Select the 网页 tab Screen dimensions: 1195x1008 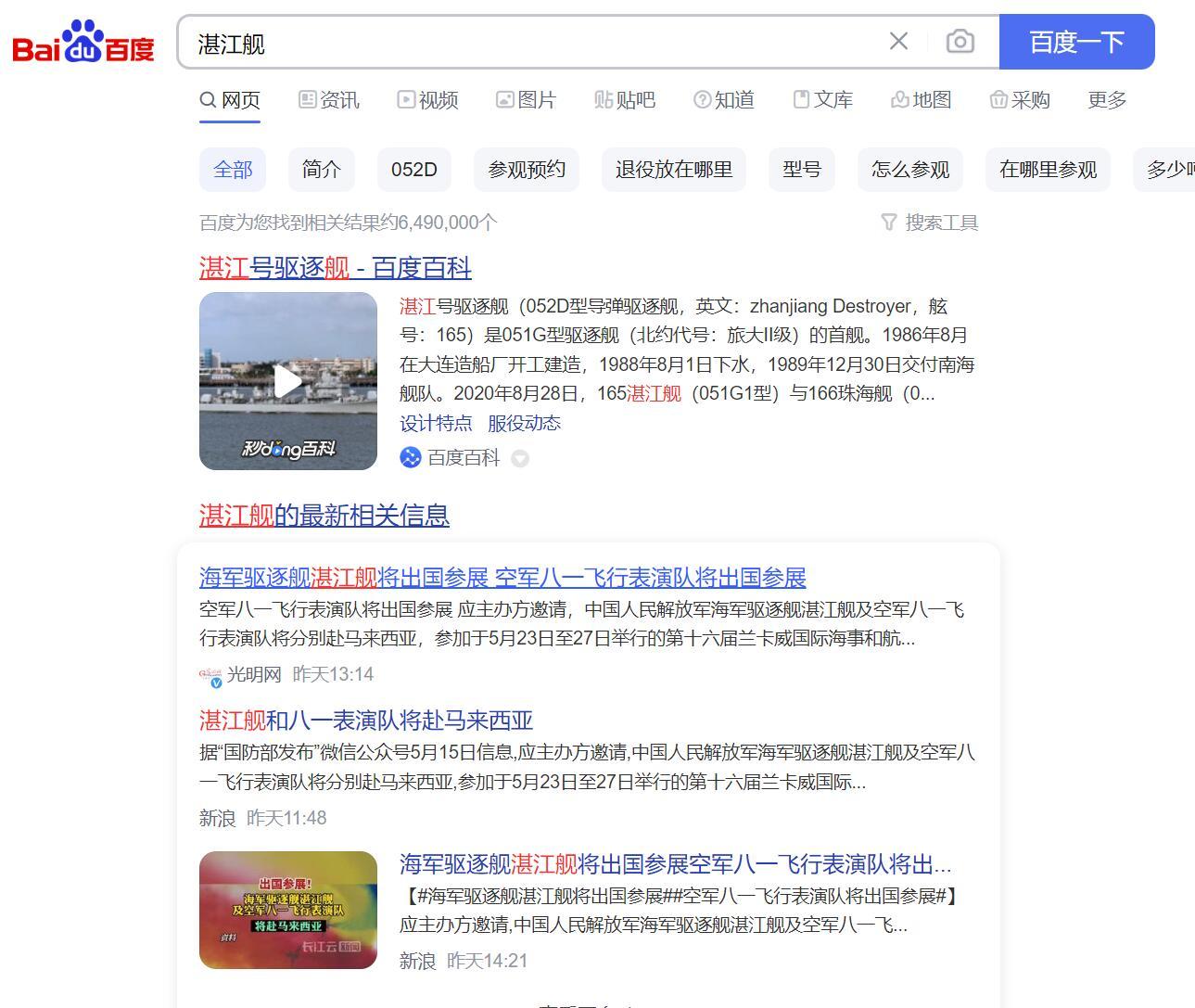pos(230,99)
